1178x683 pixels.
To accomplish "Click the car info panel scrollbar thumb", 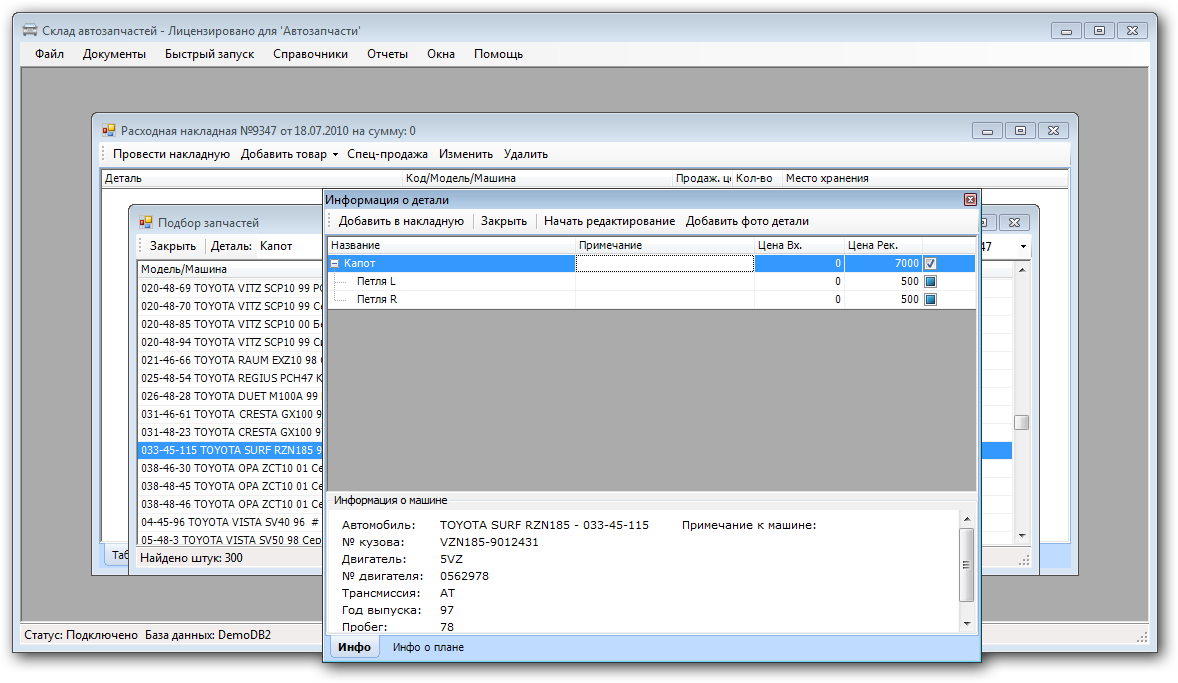I will (x=966, y=565).
